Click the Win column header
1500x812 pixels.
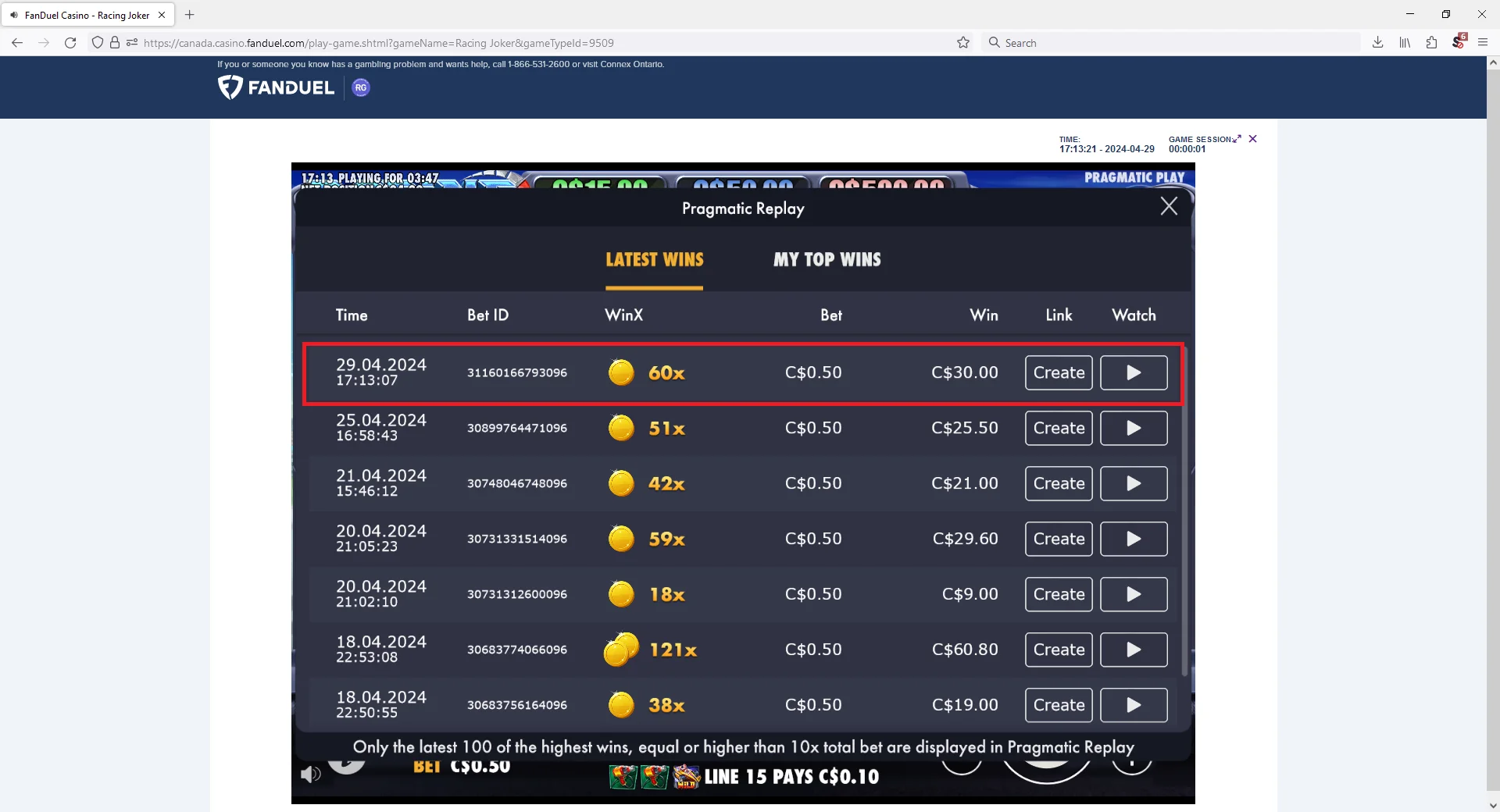click(984, 315)
